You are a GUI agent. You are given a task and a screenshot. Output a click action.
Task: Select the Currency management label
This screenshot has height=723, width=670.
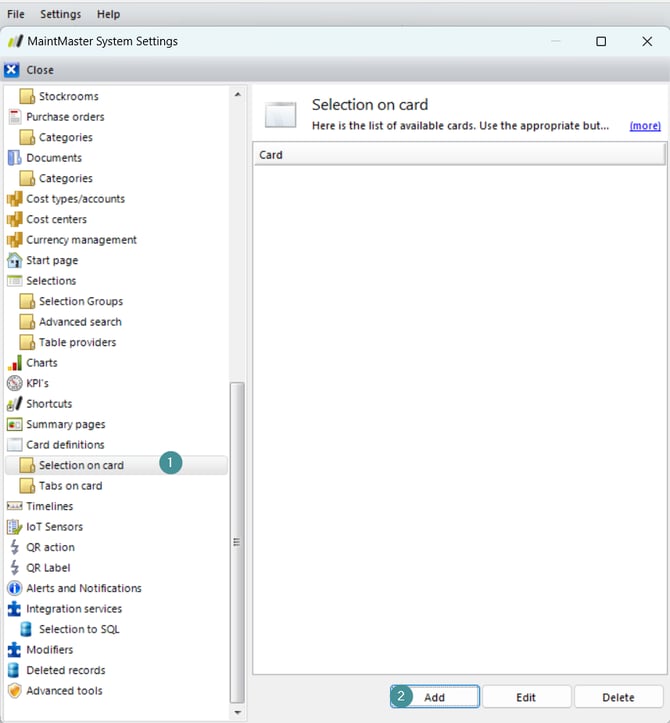click(82, 240)
